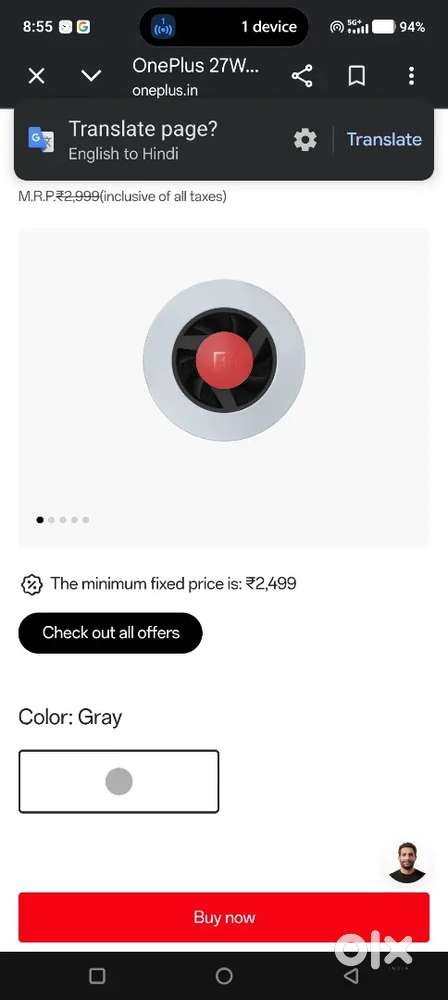
Task: Select the first carousel dot
Action: 40,520
